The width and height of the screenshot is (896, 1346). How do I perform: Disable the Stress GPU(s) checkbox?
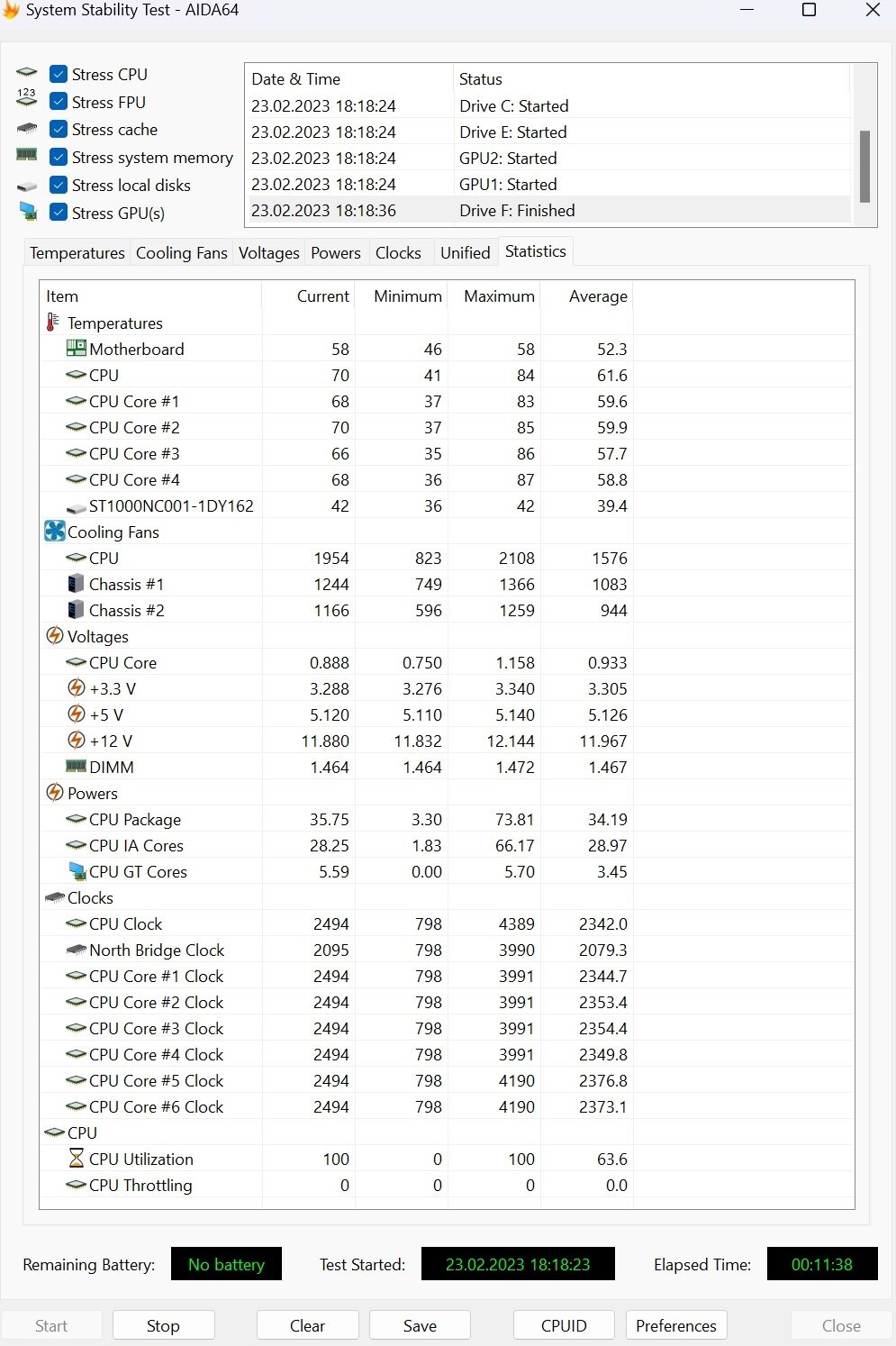pyautogui.click(x=59, y=213)
